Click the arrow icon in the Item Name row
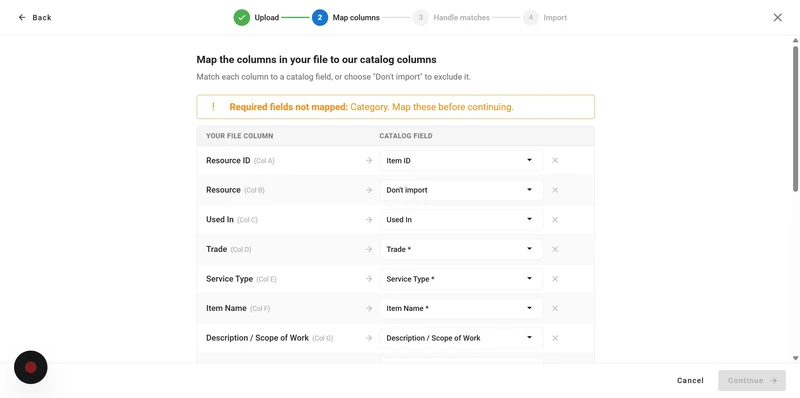The height and width of the screenshot is (398, 800). click(x=369, y=308)
